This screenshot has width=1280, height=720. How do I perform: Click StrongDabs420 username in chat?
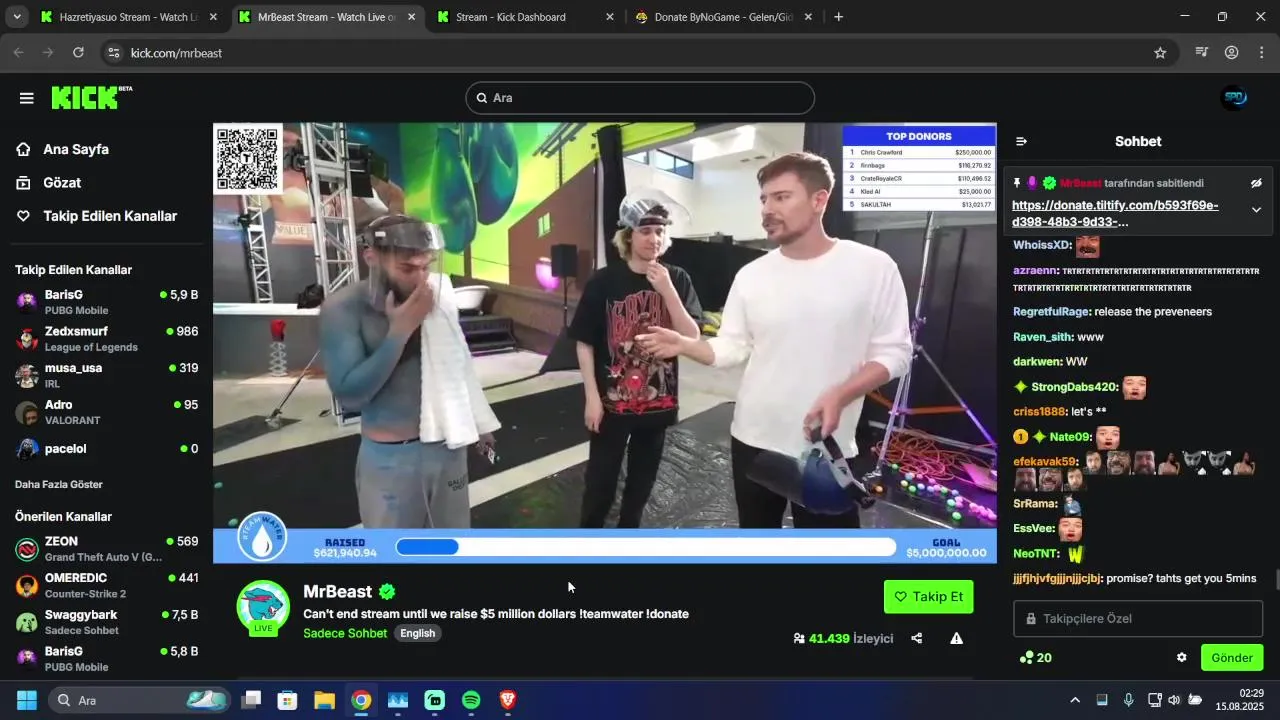(x=1074, y=387)
